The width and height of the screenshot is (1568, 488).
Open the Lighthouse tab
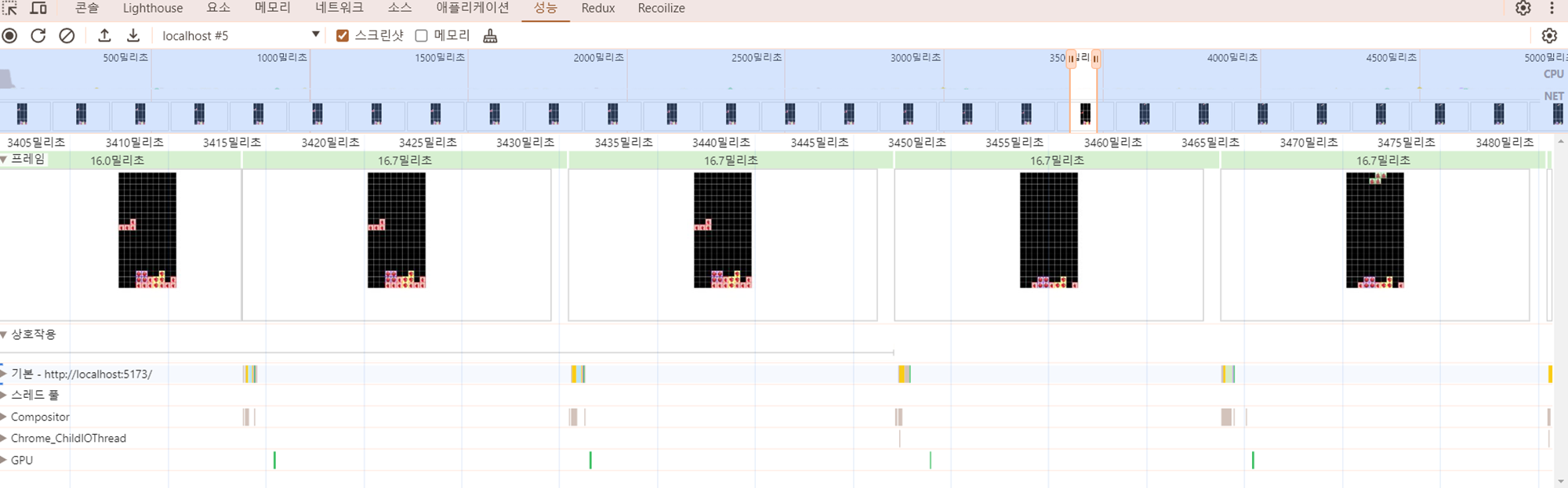click(153, 8)
